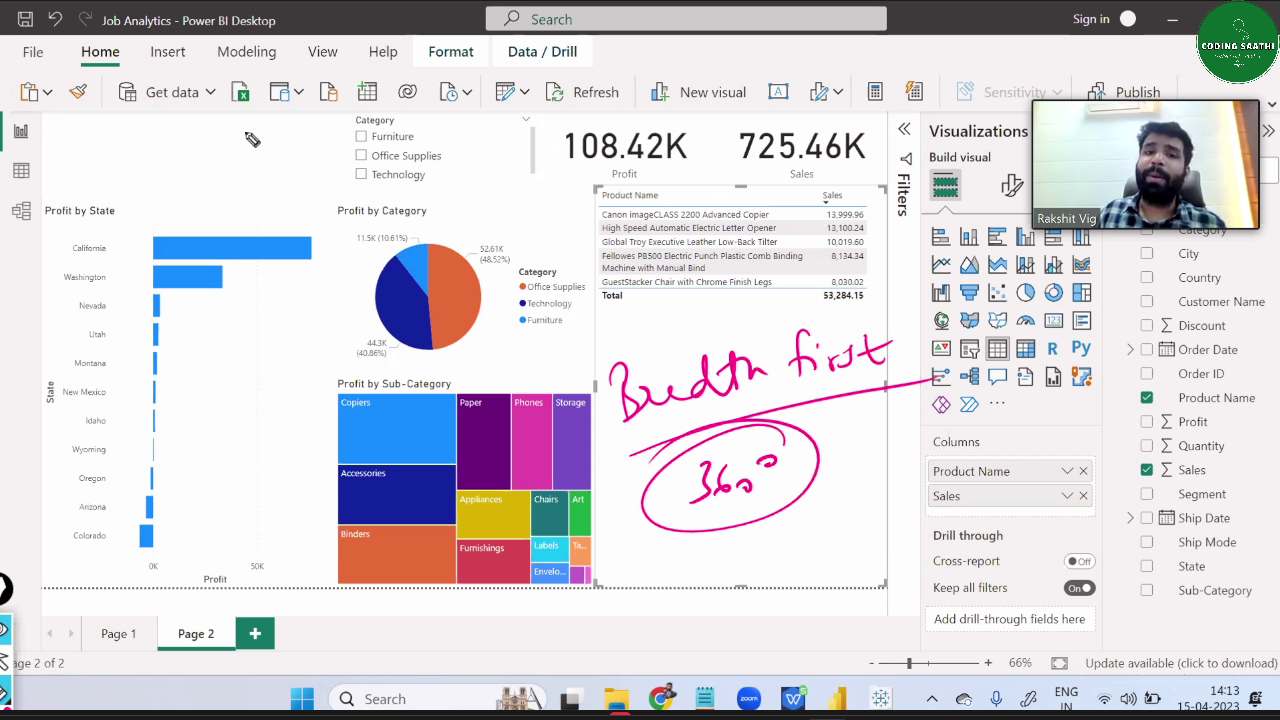Check the Discount field checkbox
This screenshot has height=720, width=1280.
(1146, 325)
